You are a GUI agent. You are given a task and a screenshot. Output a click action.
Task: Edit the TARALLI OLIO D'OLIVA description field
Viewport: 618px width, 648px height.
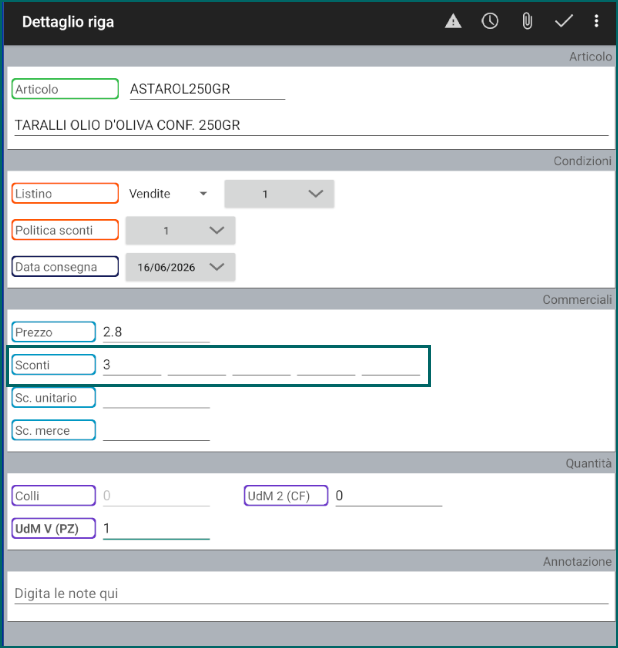click(311, 125)
